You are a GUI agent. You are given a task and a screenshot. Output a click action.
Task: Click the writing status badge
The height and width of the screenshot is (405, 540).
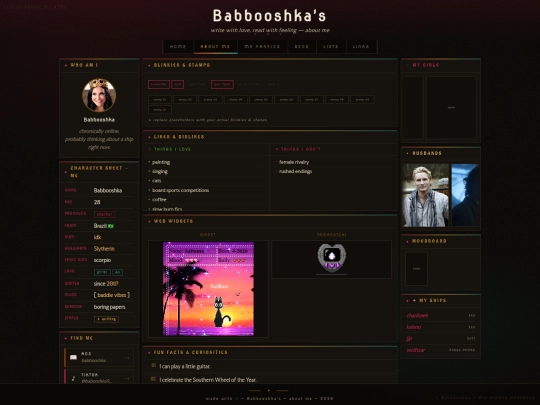pyautogui.click(x=106, y=319)
